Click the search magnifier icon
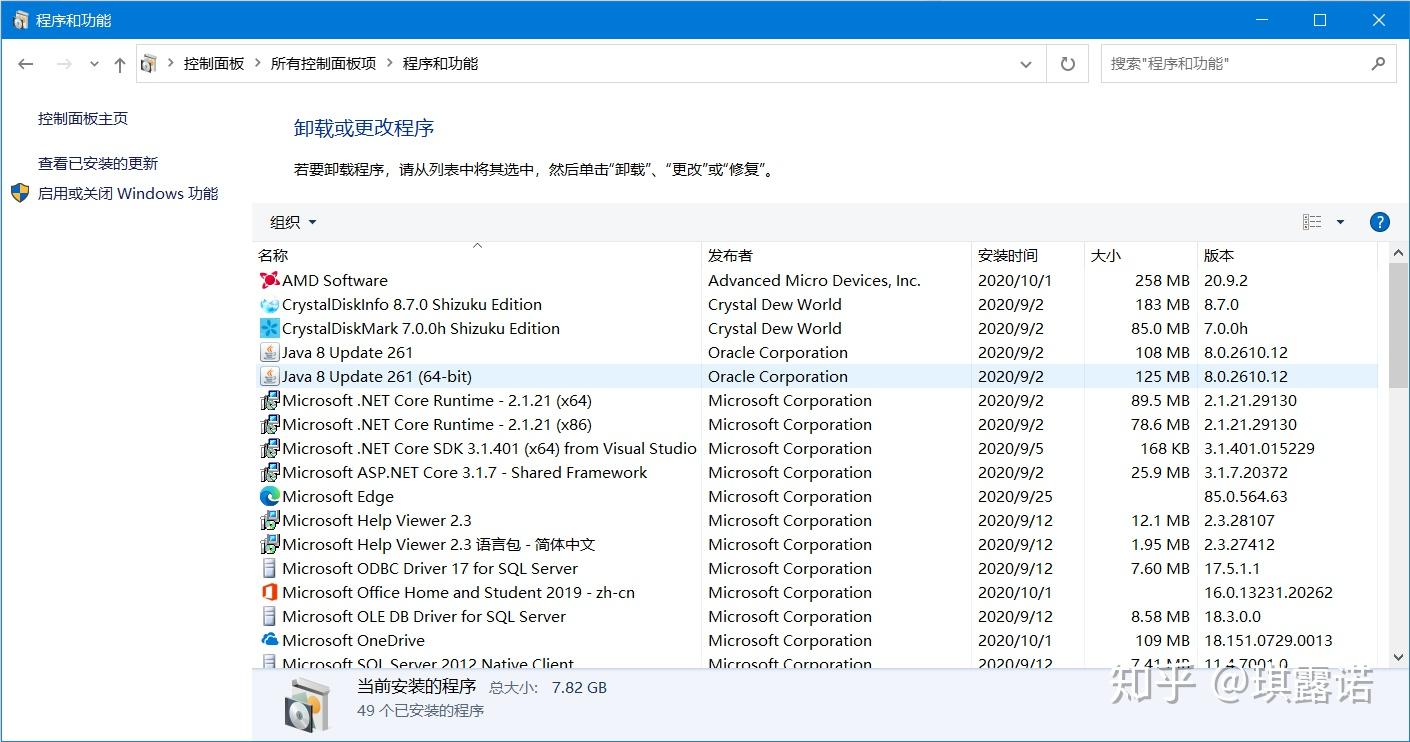 coord(1378,64)
